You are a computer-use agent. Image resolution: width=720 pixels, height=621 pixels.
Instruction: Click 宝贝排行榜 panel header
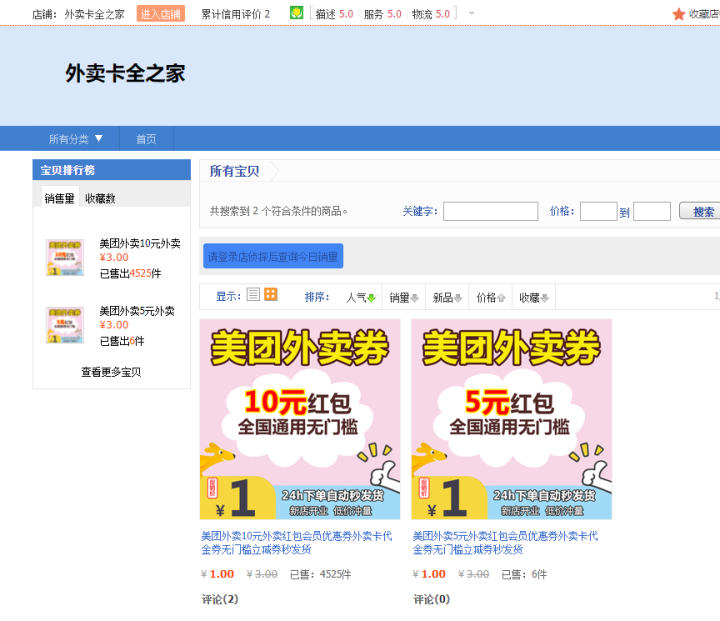click(x=112, y=170)
